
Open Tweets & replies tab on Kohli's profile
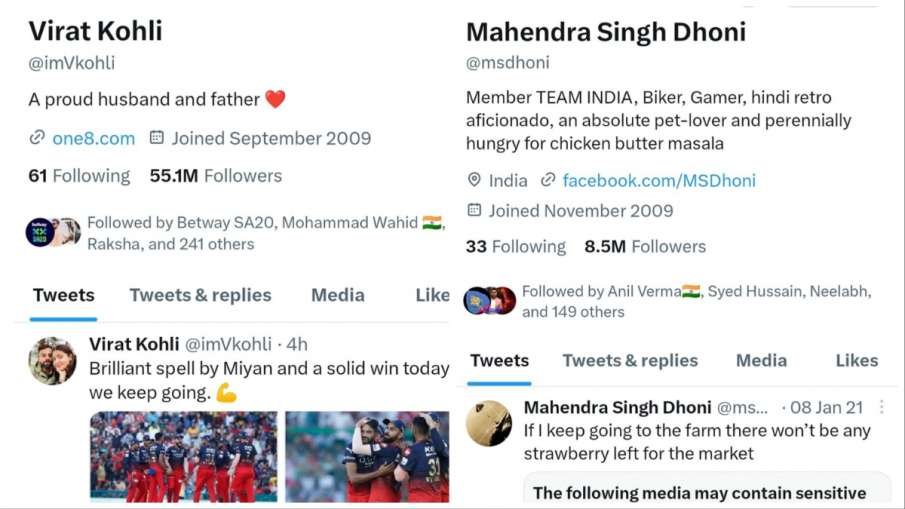[200, 295]
